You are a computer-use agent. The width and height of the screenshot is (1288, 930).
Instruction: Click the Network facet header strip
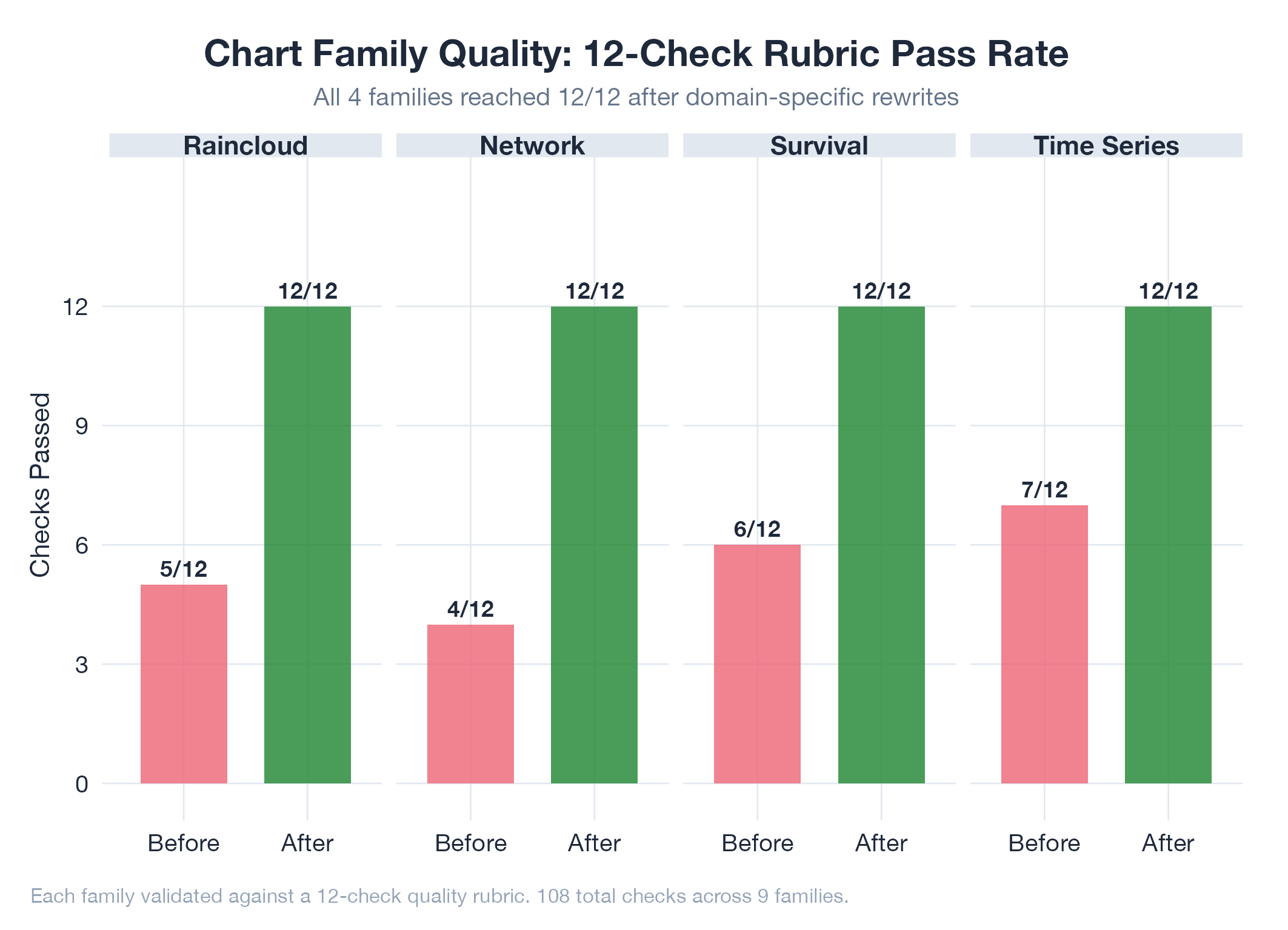click(532, 145)
